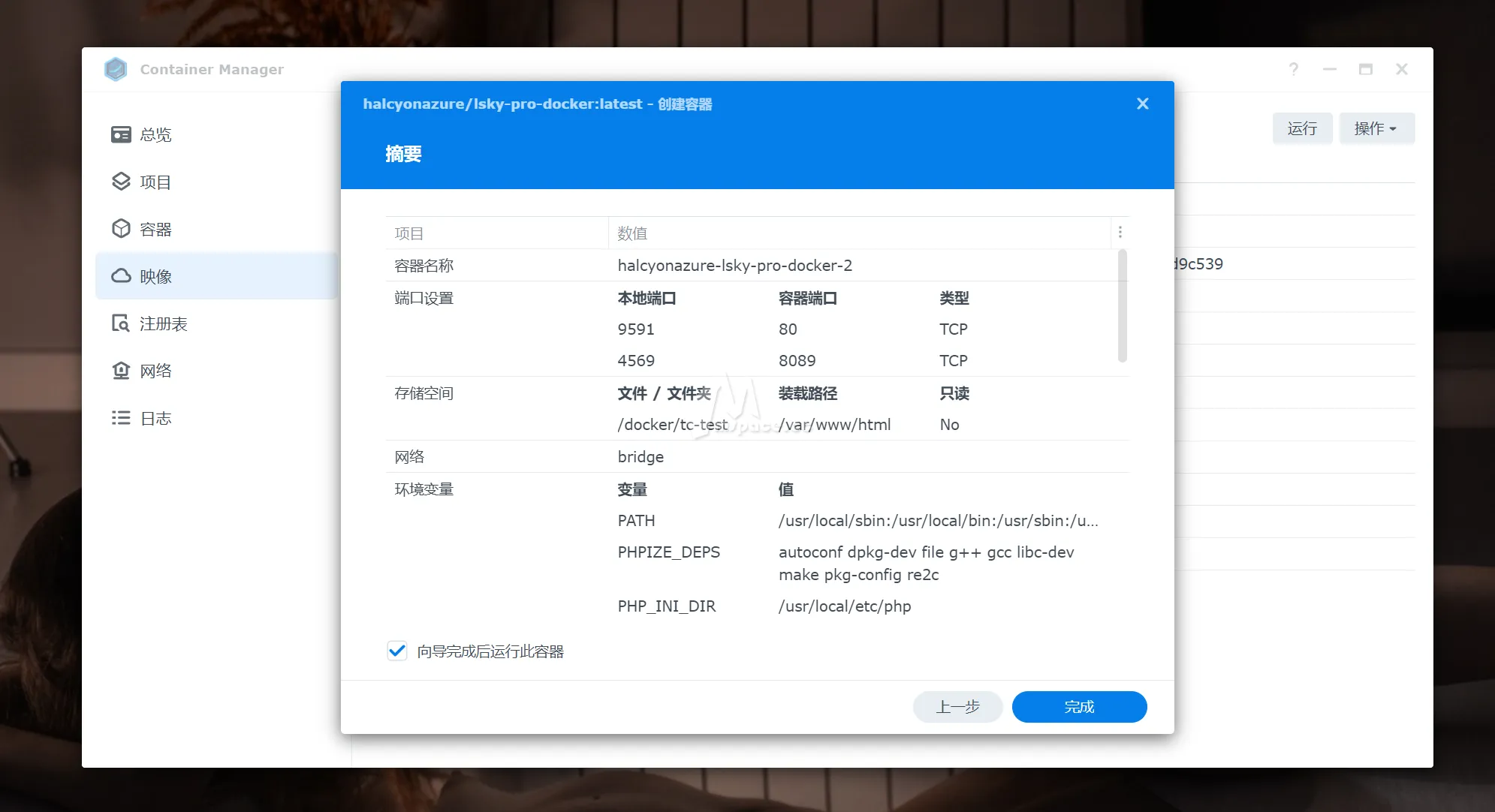
Task: Click the /usr/local/etc/php value
Action: tap(844, 606)
